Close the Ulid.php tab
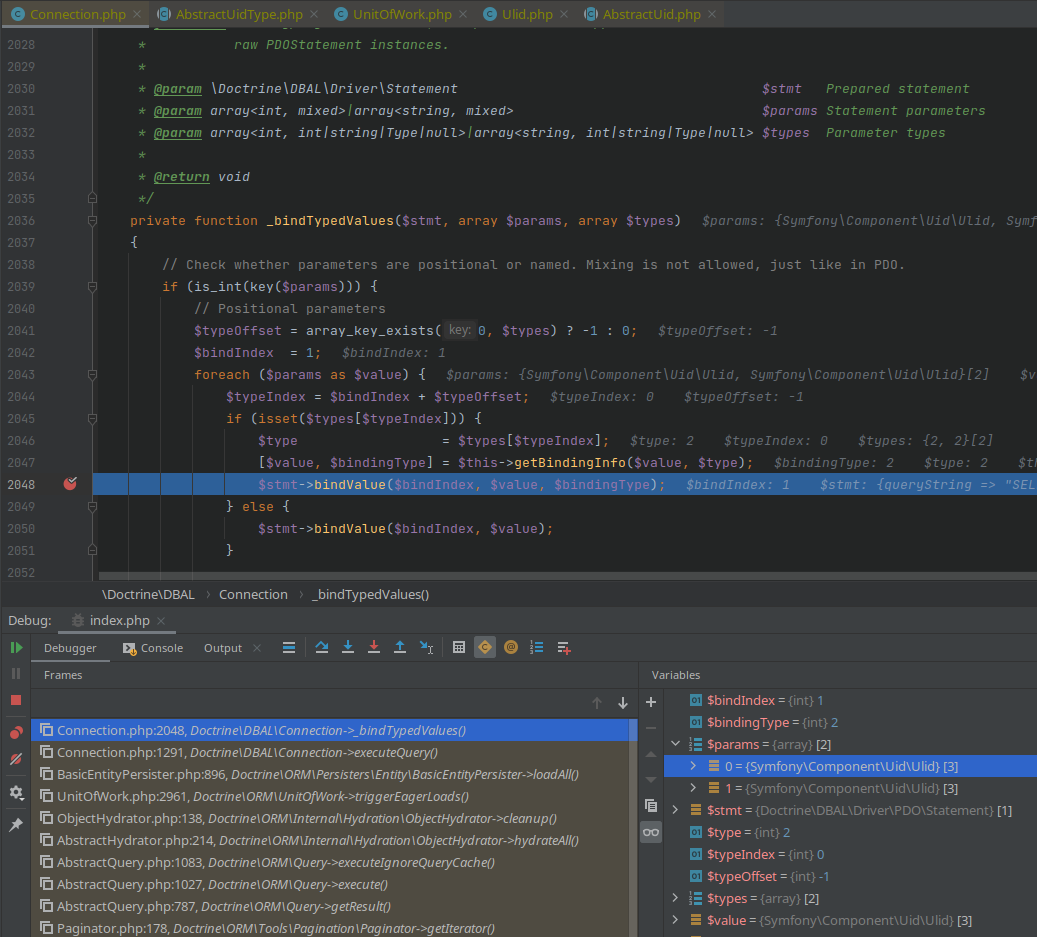1037x937 pixels. (x=563, y=14)
